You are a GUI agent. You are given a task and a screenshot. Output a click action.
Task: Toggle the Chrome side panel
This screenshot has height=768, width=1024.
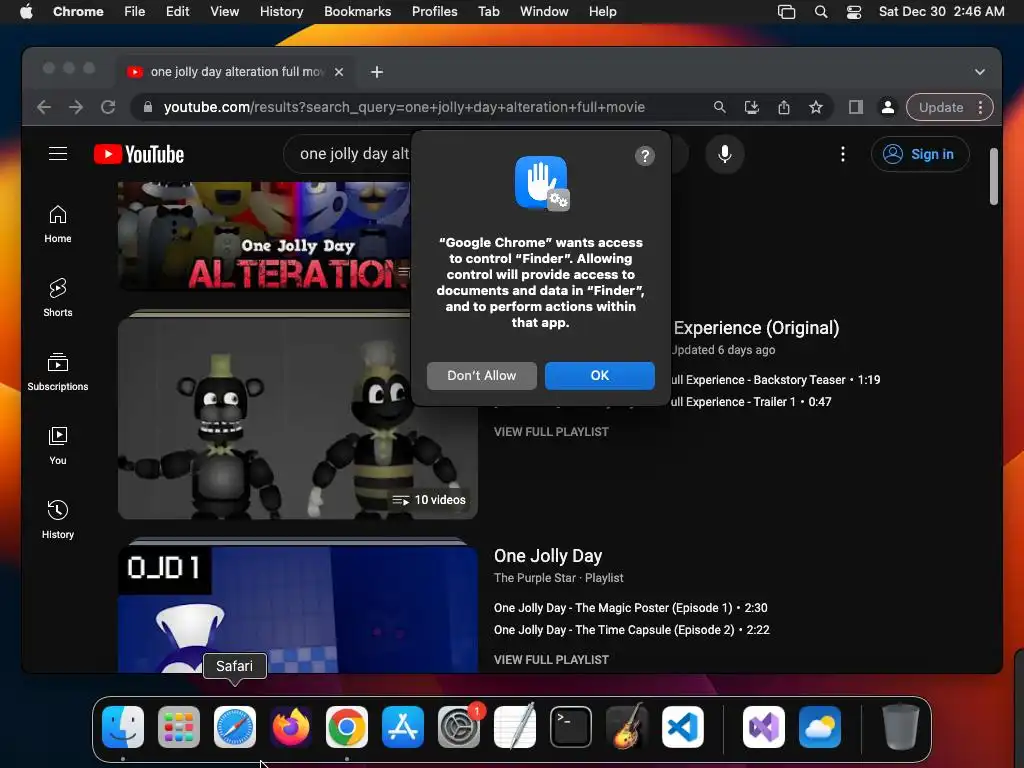(x=856, y=107)
